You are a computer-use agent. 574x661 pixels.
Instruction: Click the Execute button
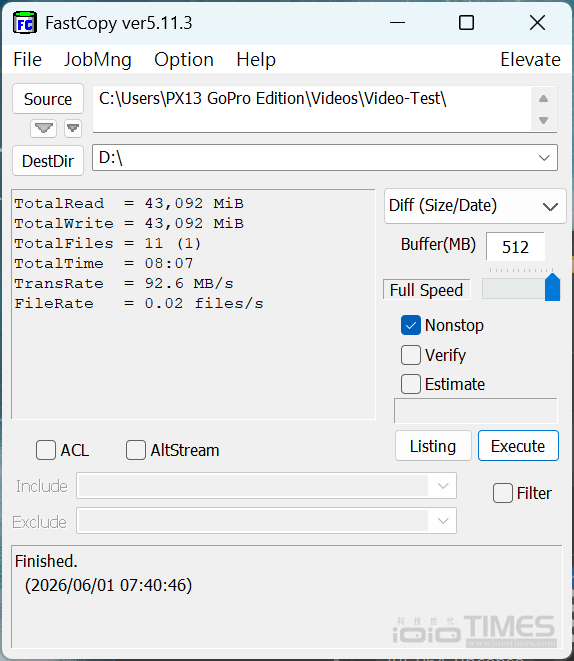pos(518,446)
